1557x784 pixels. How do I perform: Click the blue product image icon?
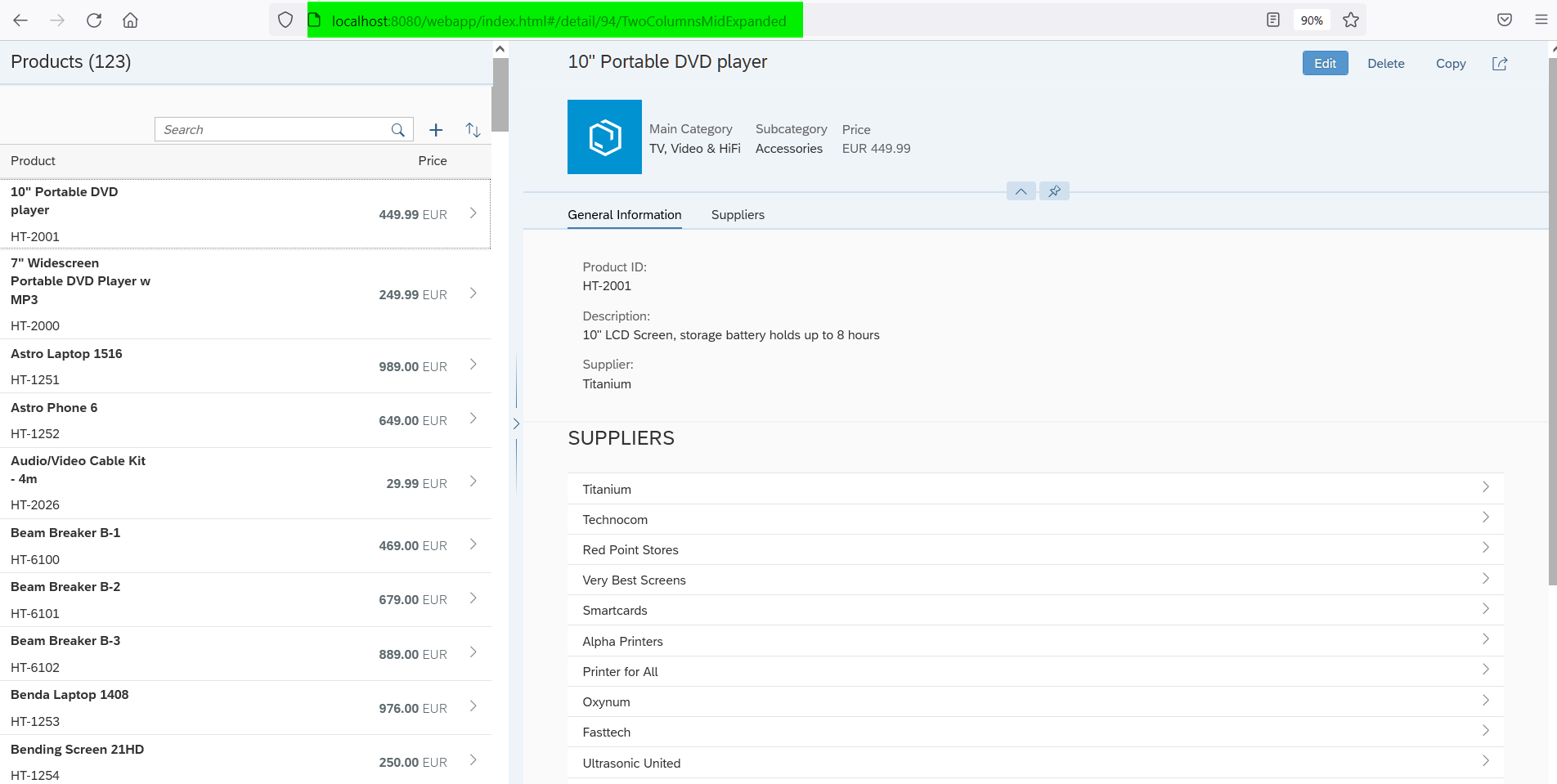coord(604,137)
